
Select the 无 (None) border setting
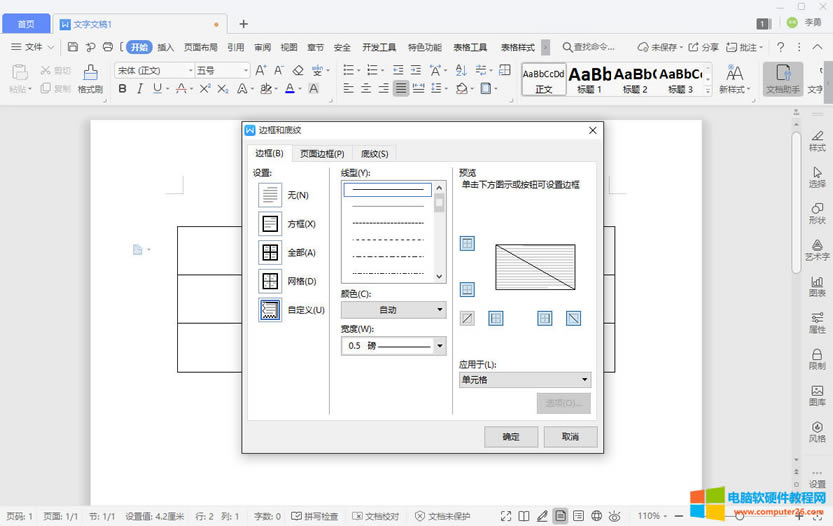pos(270,195)
